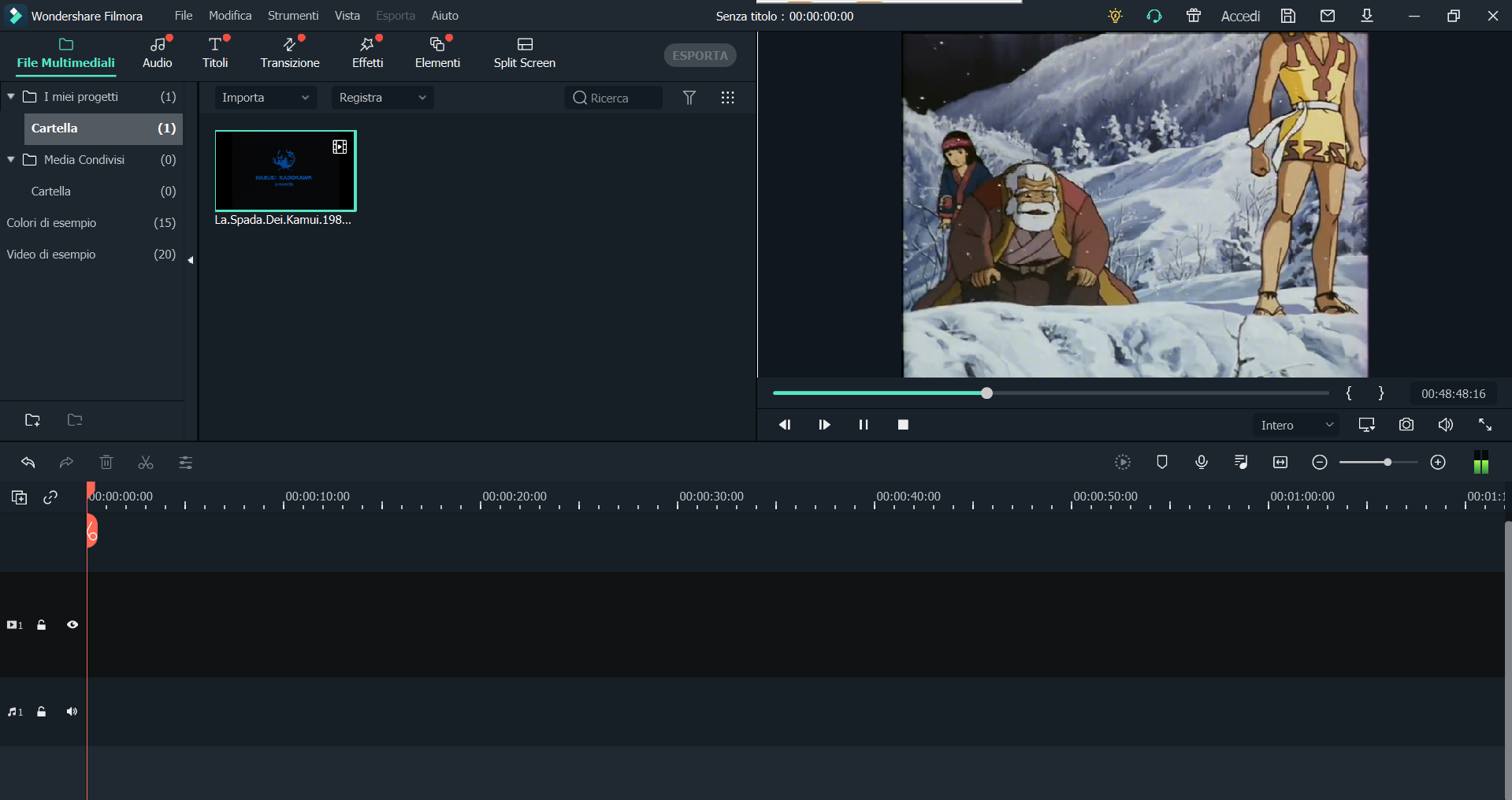Click the filter funnel icon
Viewport: 1512px width, 800px height.
click(x=689, y=98)
